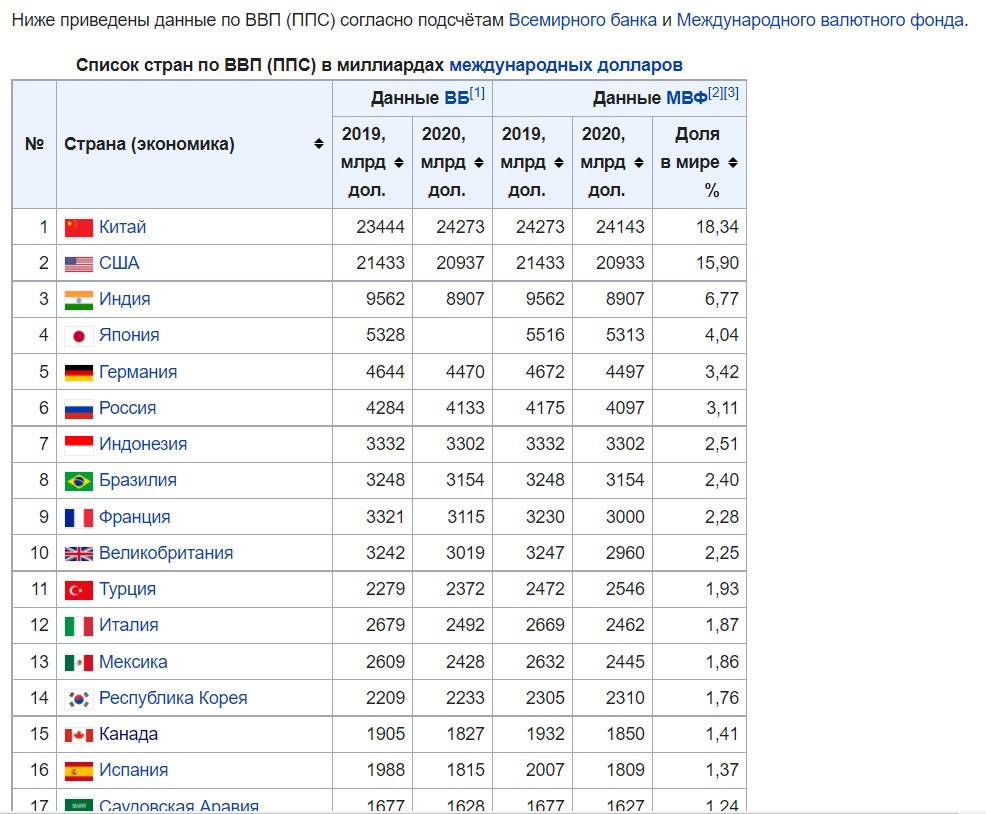986x814 pixels.
Task: Click the Indonesia flag icon
Action: (79, 445)
